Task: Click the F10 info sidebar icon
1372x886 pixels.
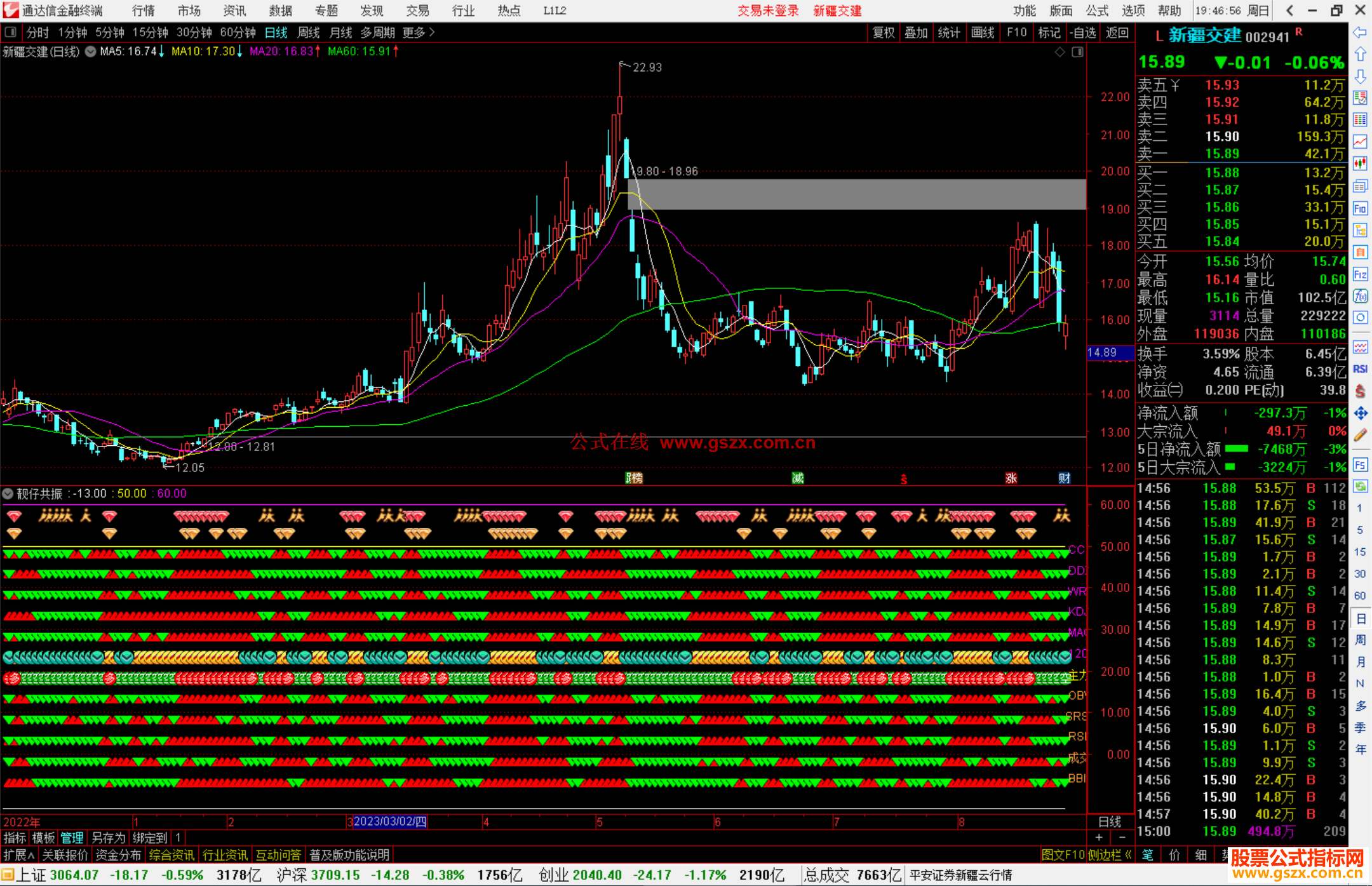Action: click(1360, 208)
